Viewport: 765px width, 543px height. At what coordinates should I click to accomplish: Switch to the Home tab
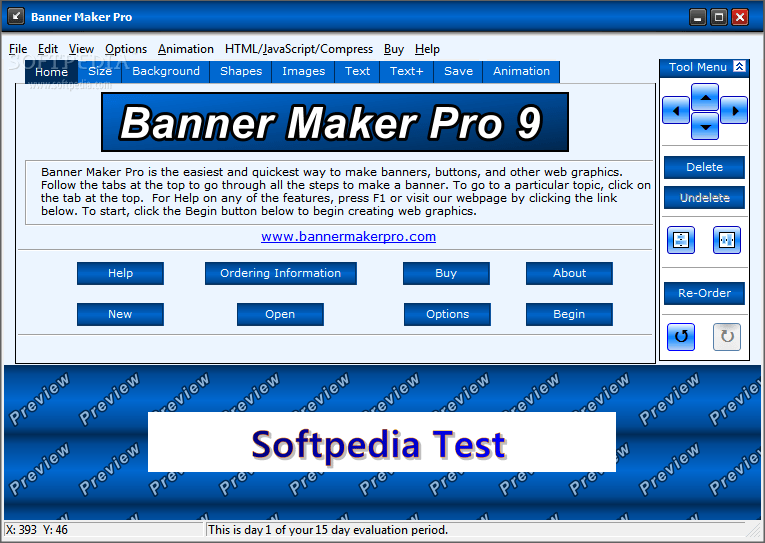(x=51, y=72)
